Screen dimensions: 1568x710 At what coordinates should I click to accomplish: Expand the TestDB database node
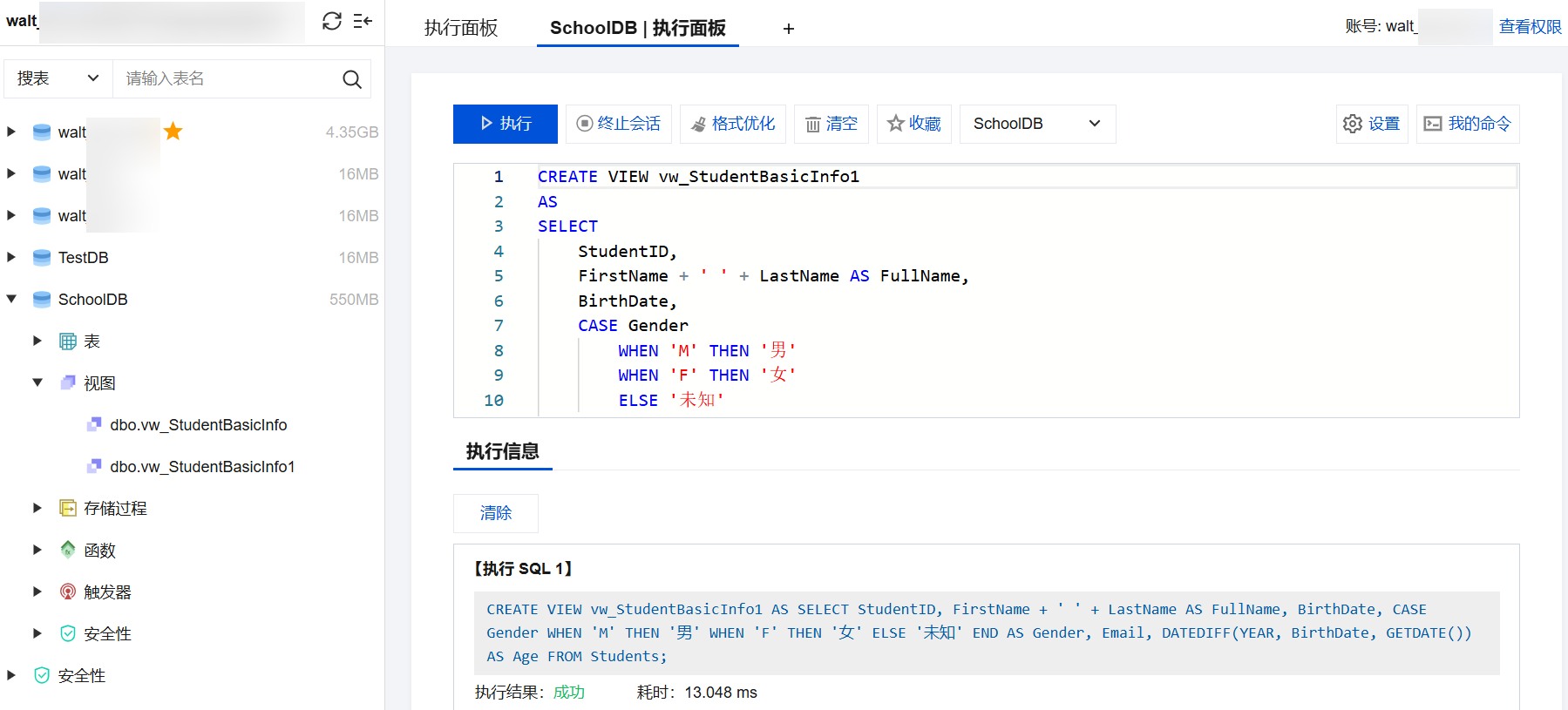11,257
